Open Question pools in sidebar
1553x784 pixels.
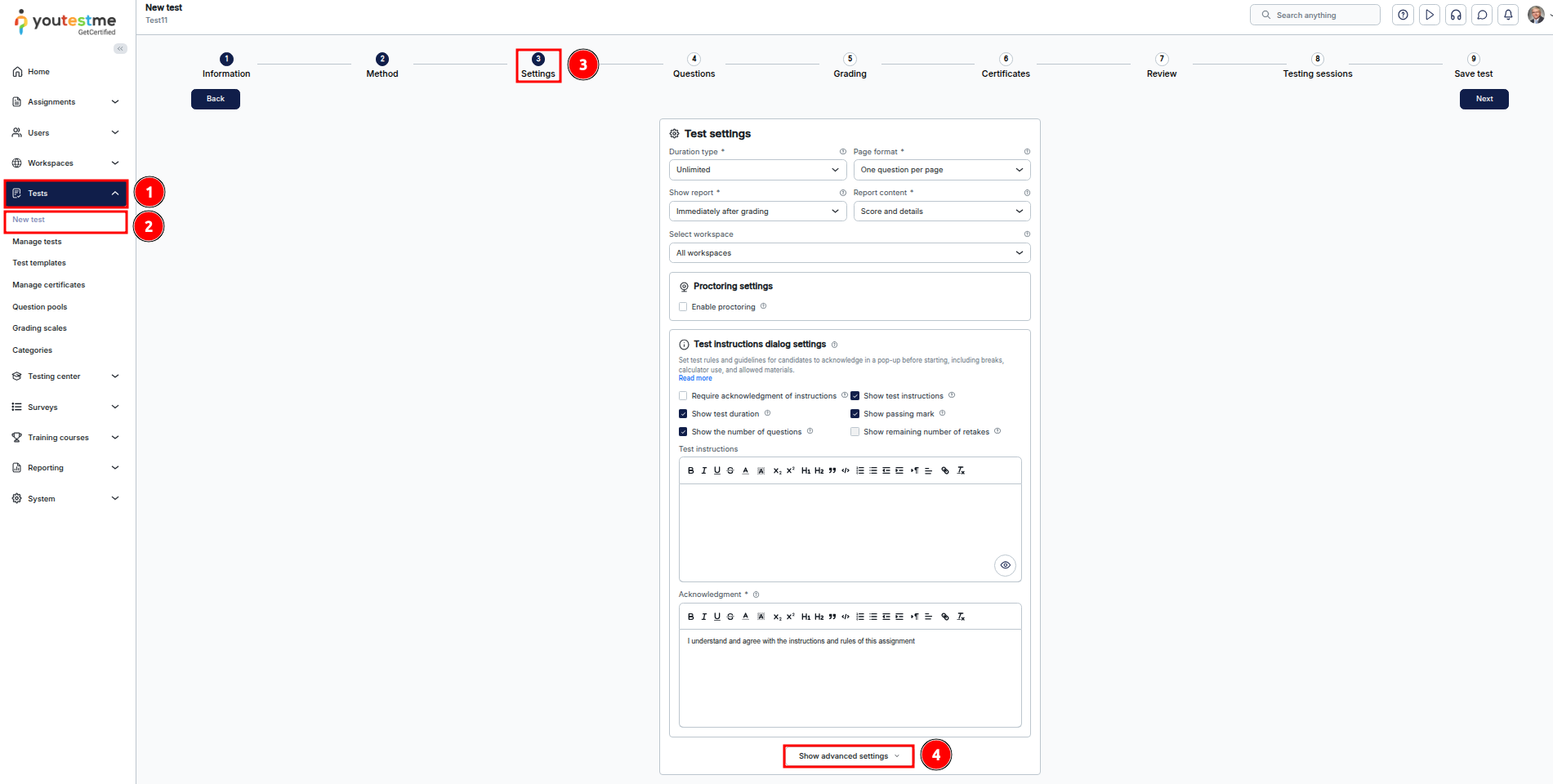coord(40,307)
